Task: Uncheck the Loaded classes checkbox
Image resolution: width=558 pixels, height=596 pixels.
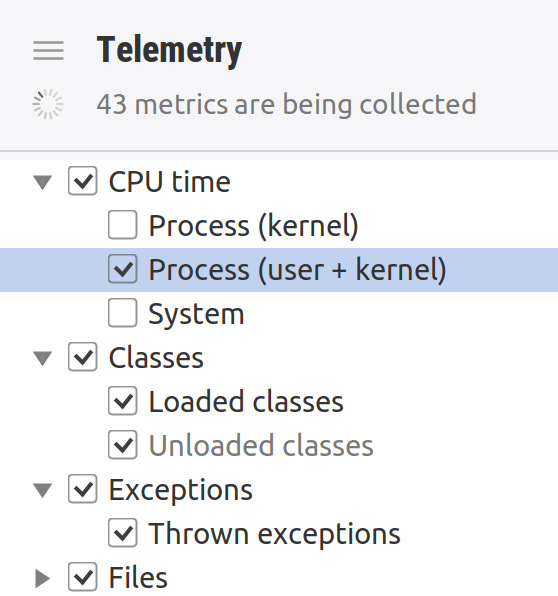Action: [122, 401]
